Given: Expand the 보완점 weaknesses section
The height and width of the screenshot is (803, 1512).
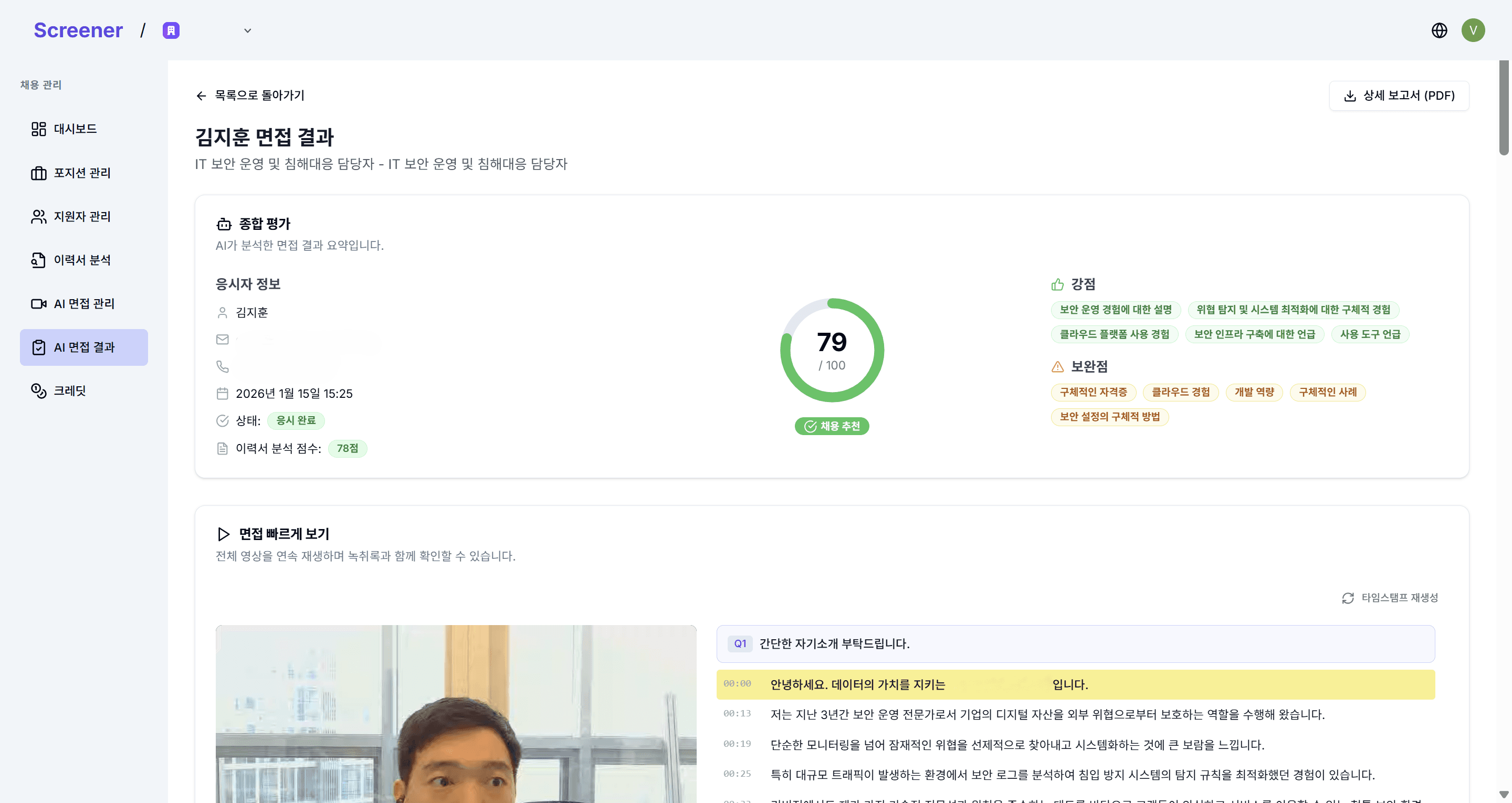Looking at the screenshot, I should (1089, 366).
